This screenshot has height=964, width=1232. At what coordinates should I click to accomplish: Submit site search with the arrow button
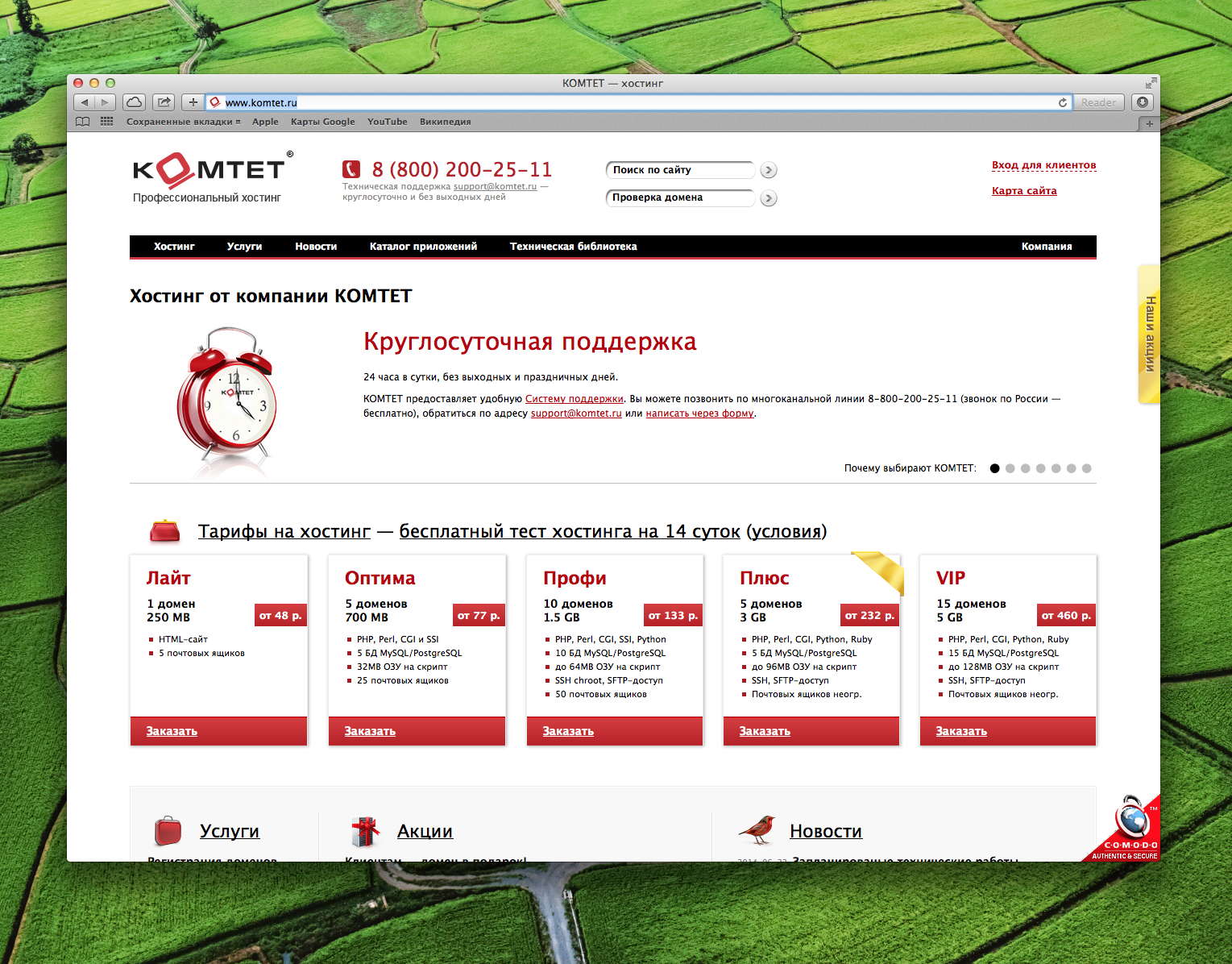[x=769, y=170]
